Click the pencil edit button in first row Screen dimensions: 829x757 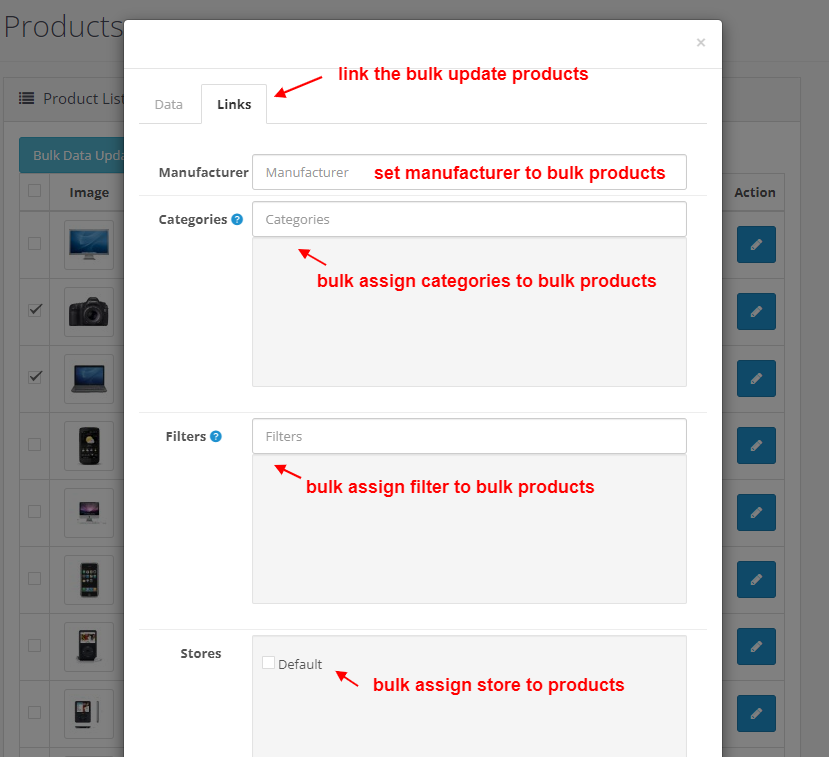[756, 244]
